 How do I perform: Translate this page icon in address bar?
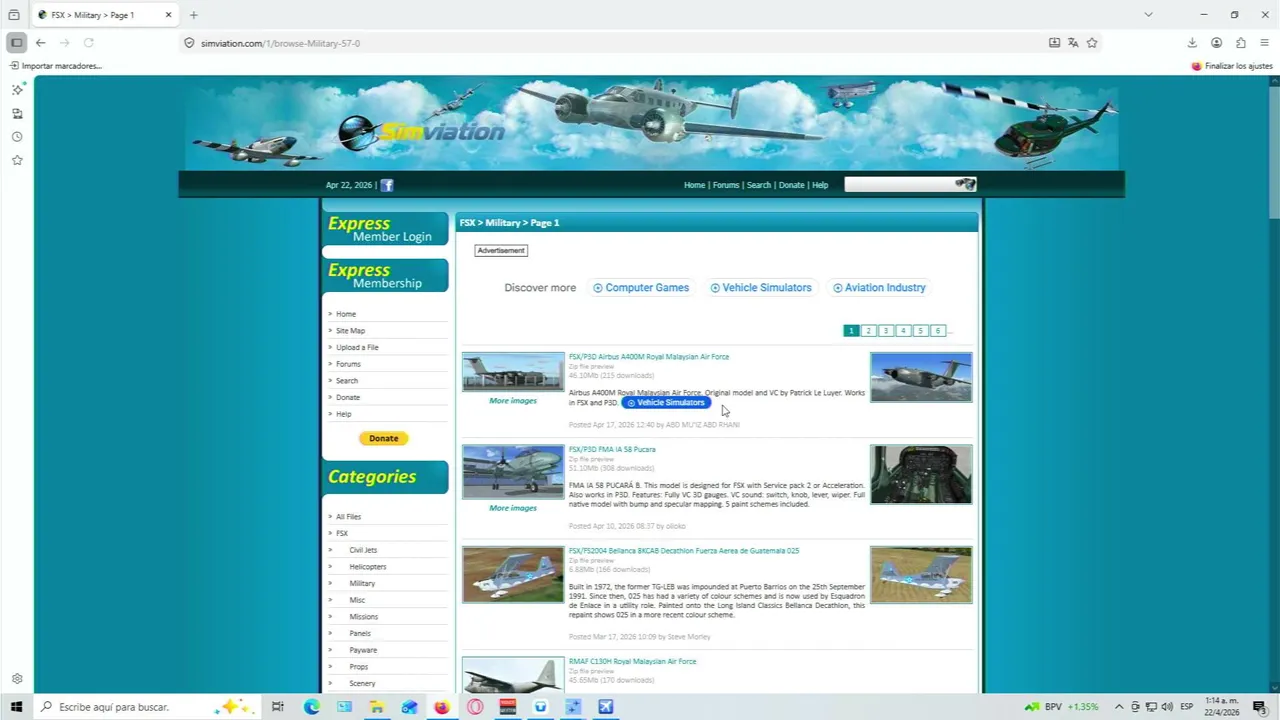click(1073, 43)
